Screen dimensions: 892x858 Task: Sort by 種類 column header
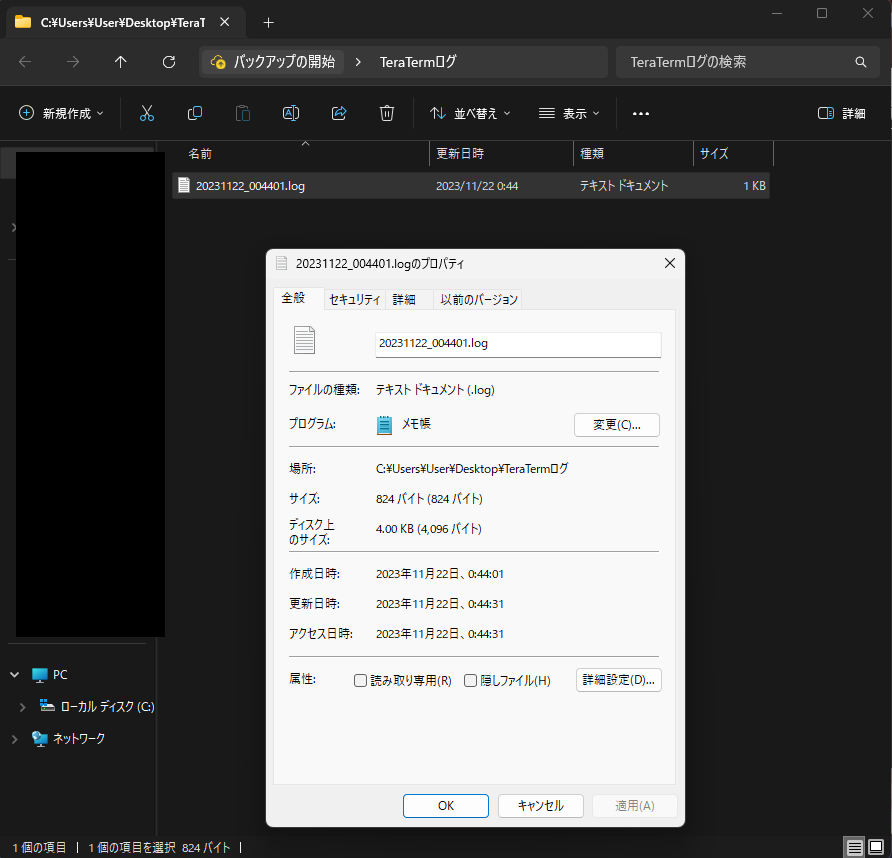(633, 154)
